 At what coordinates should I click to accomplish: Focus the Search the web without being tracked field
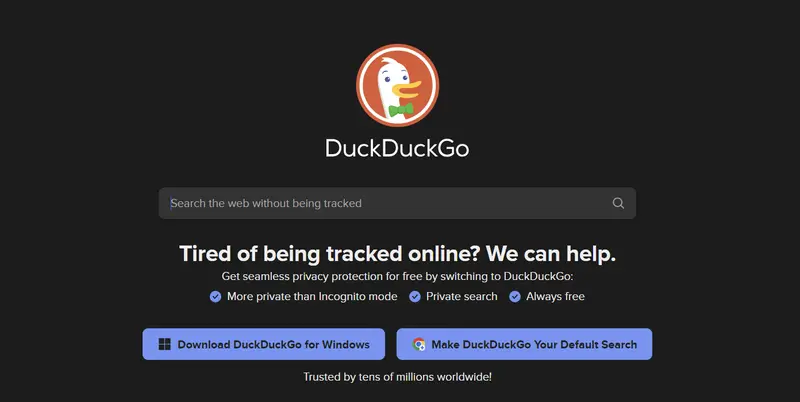pos(397,203)
